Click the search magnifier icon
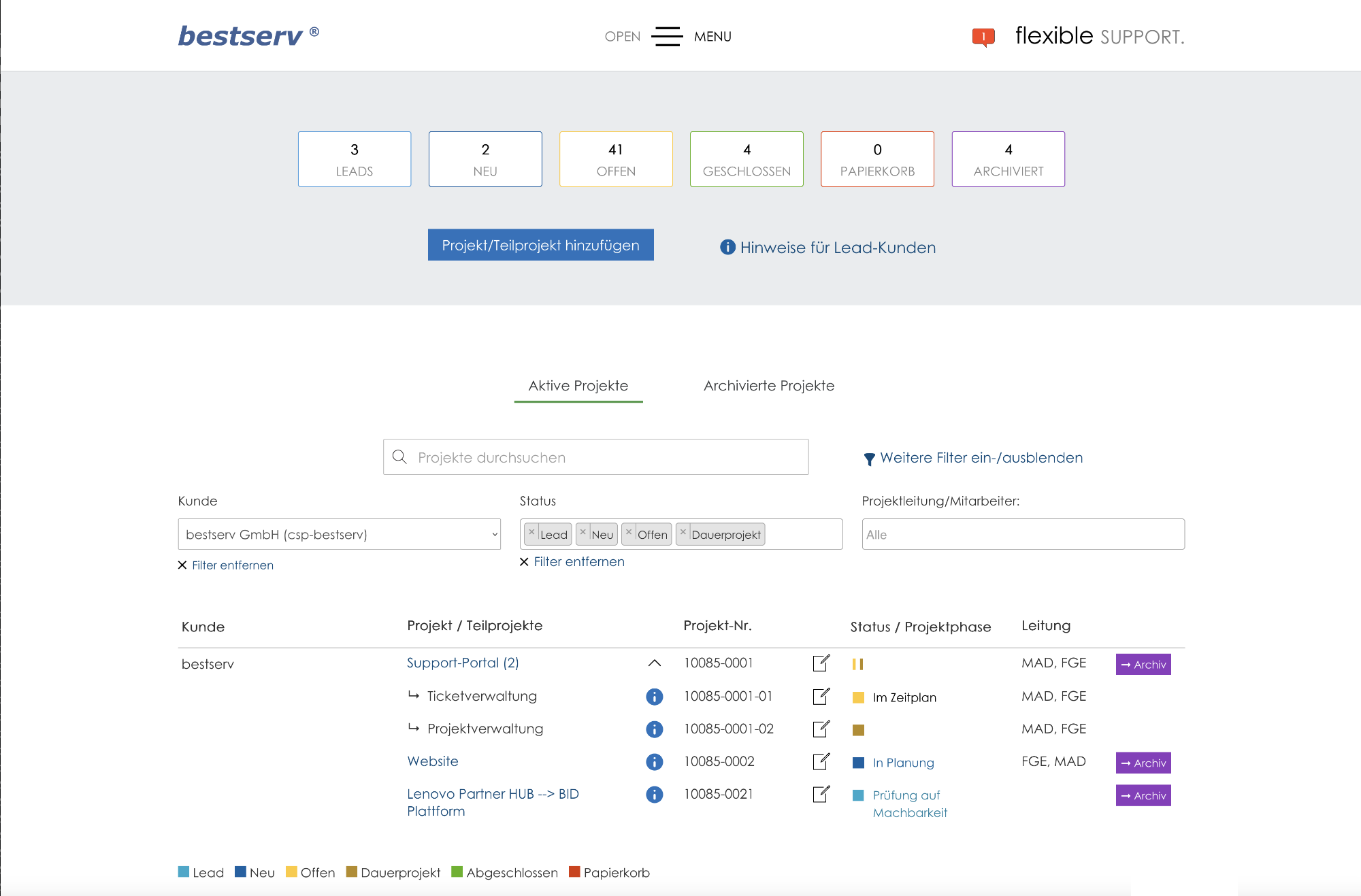This screenshot has width=1361, height=896. pyautogui.click(x=400, y=457)
